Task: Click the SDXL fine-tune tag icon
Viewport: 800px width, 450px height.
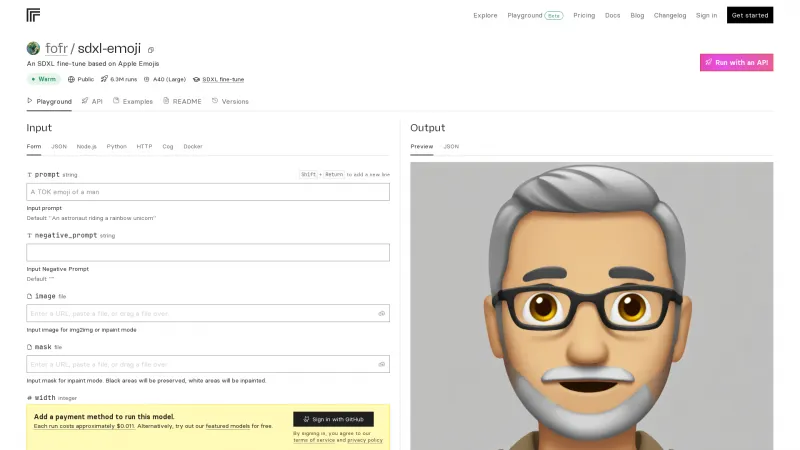Action: 196,80
